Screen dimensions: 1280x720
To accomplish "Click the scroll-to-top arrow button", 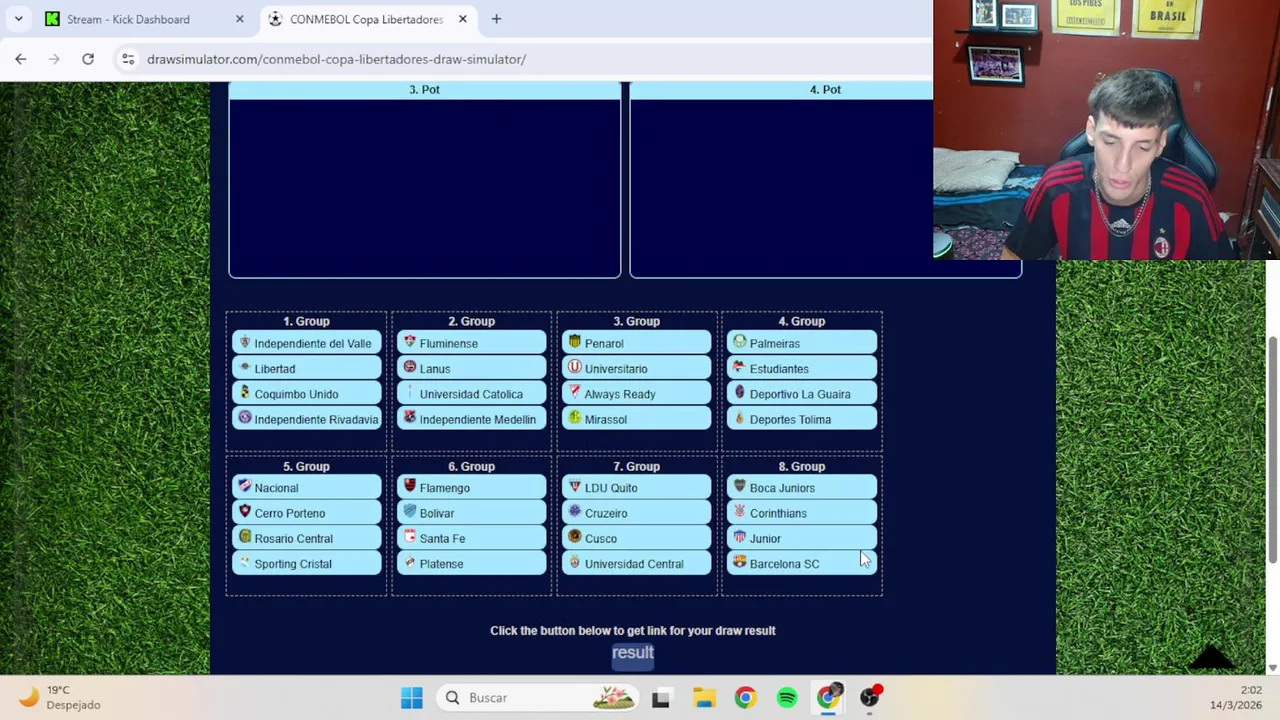I will click(x=1211, y=655).
